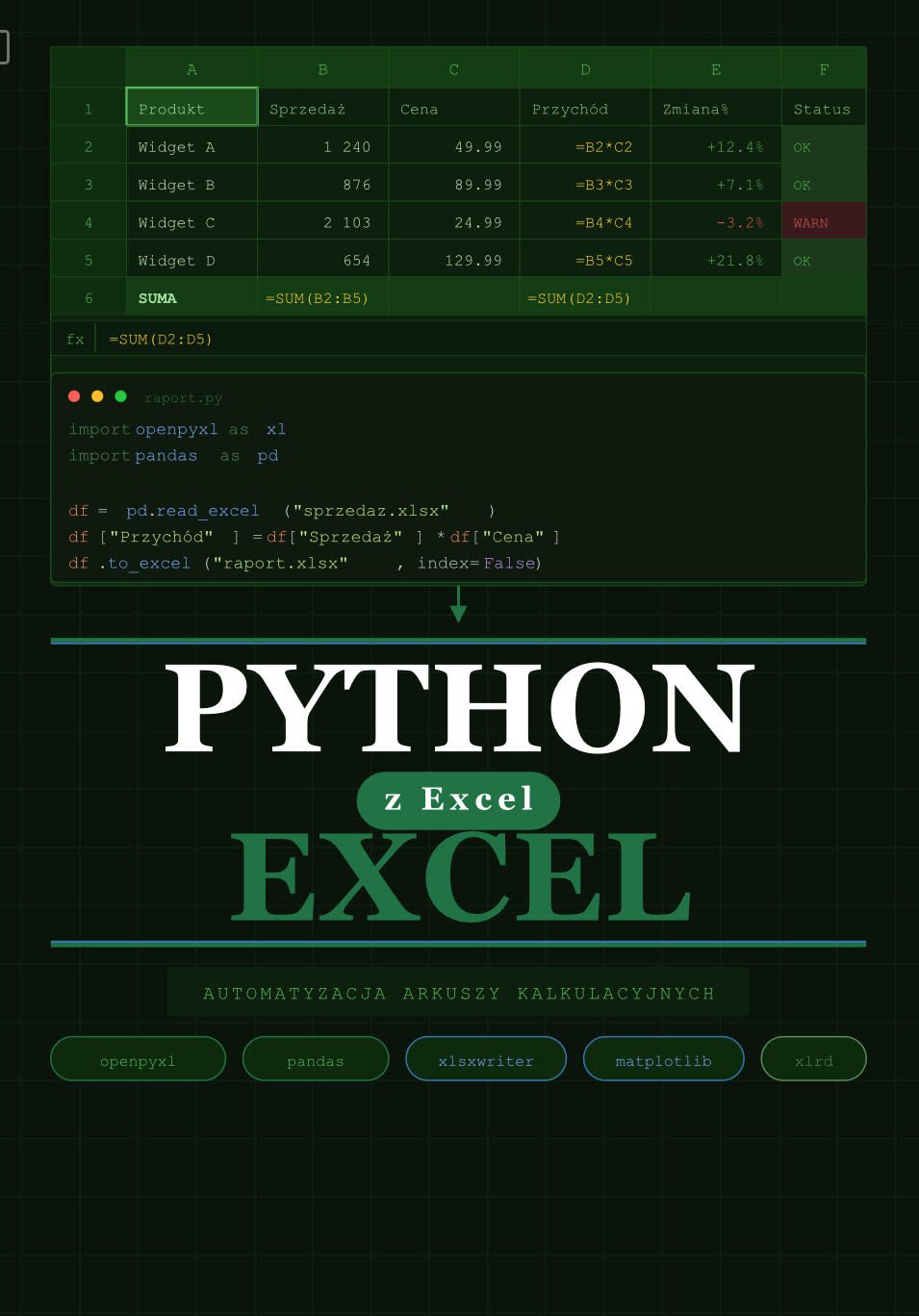
Task: Click the green maximize dot beside raport.py
Action: (120, 396)
